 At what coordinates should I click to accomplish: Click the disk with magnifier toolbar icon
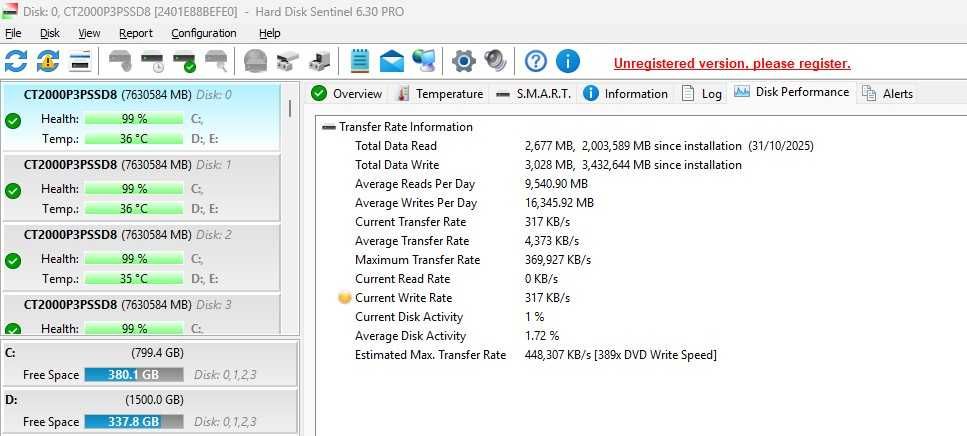(216, 61)
